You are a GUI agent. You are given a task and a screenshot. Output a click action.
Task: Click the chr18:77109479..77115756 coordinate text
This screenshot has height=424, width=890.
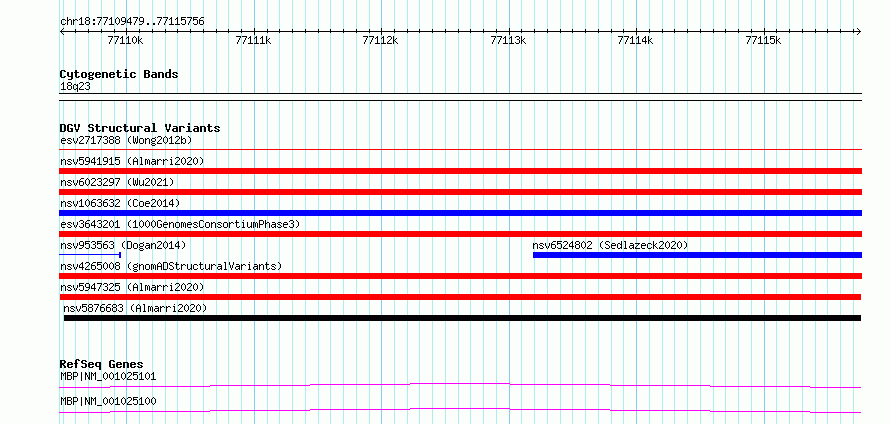point(132,22)
